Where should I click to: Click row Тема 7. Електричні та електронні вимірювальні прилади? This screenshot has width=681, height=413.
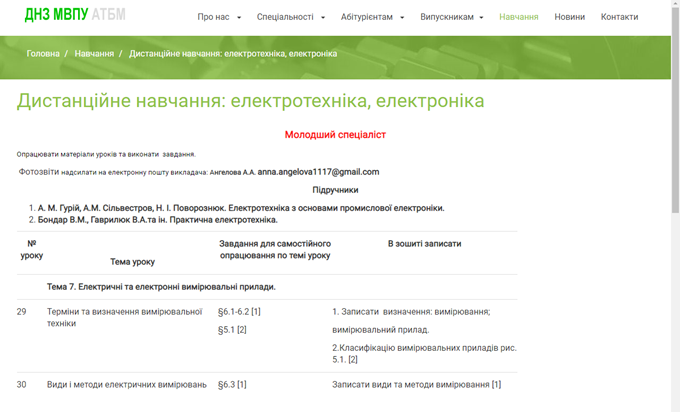[x=161, y=287]
